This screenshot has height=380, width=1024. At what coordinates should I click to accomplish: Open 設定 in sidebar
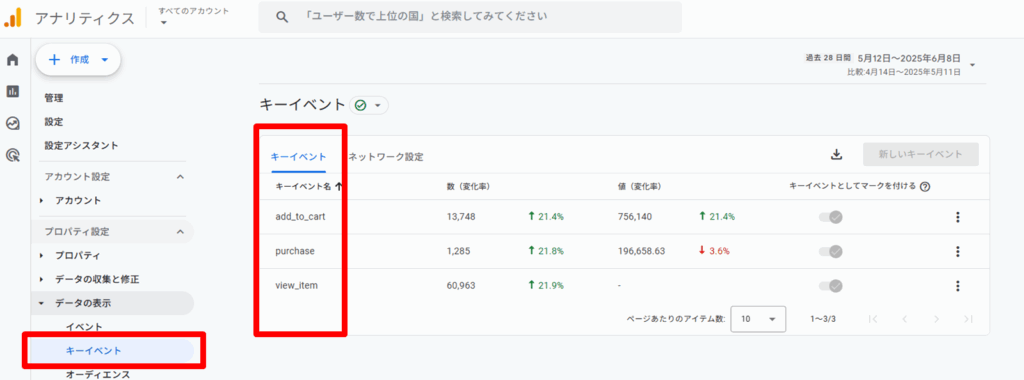[54, 121]
